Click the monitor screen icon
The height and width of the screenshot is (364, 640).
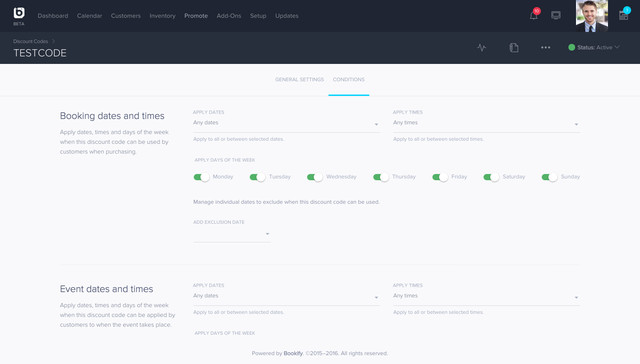pos(556,16)
